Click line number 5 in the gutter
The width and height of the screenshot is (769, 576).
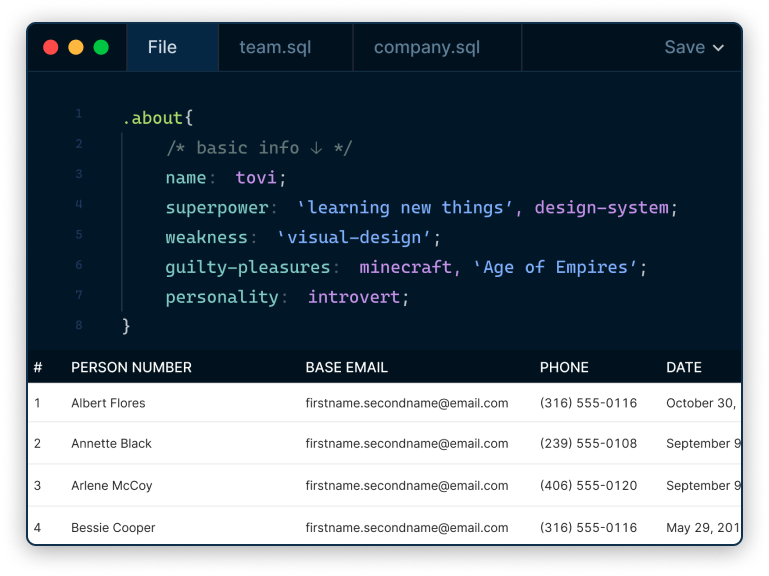78,234
